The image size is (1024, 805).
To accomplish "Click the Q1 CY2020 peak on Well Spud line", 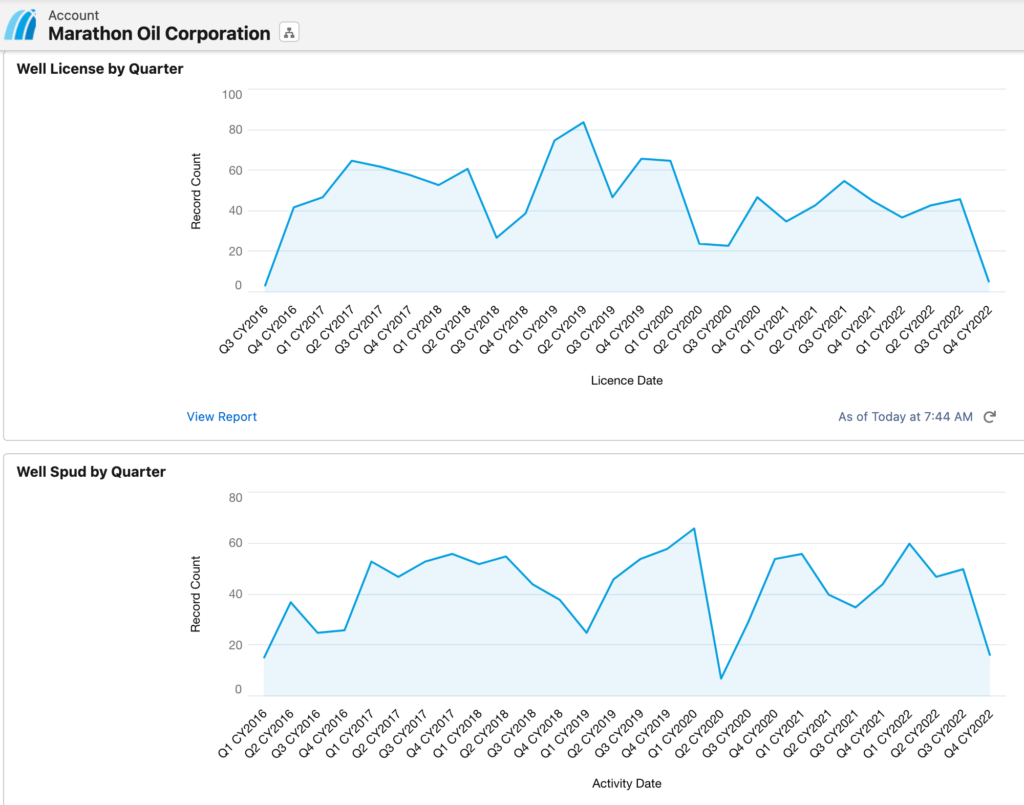I will point(694,528).
